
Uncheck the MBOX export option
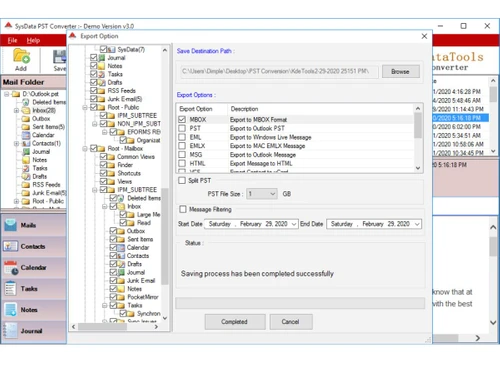182,119
